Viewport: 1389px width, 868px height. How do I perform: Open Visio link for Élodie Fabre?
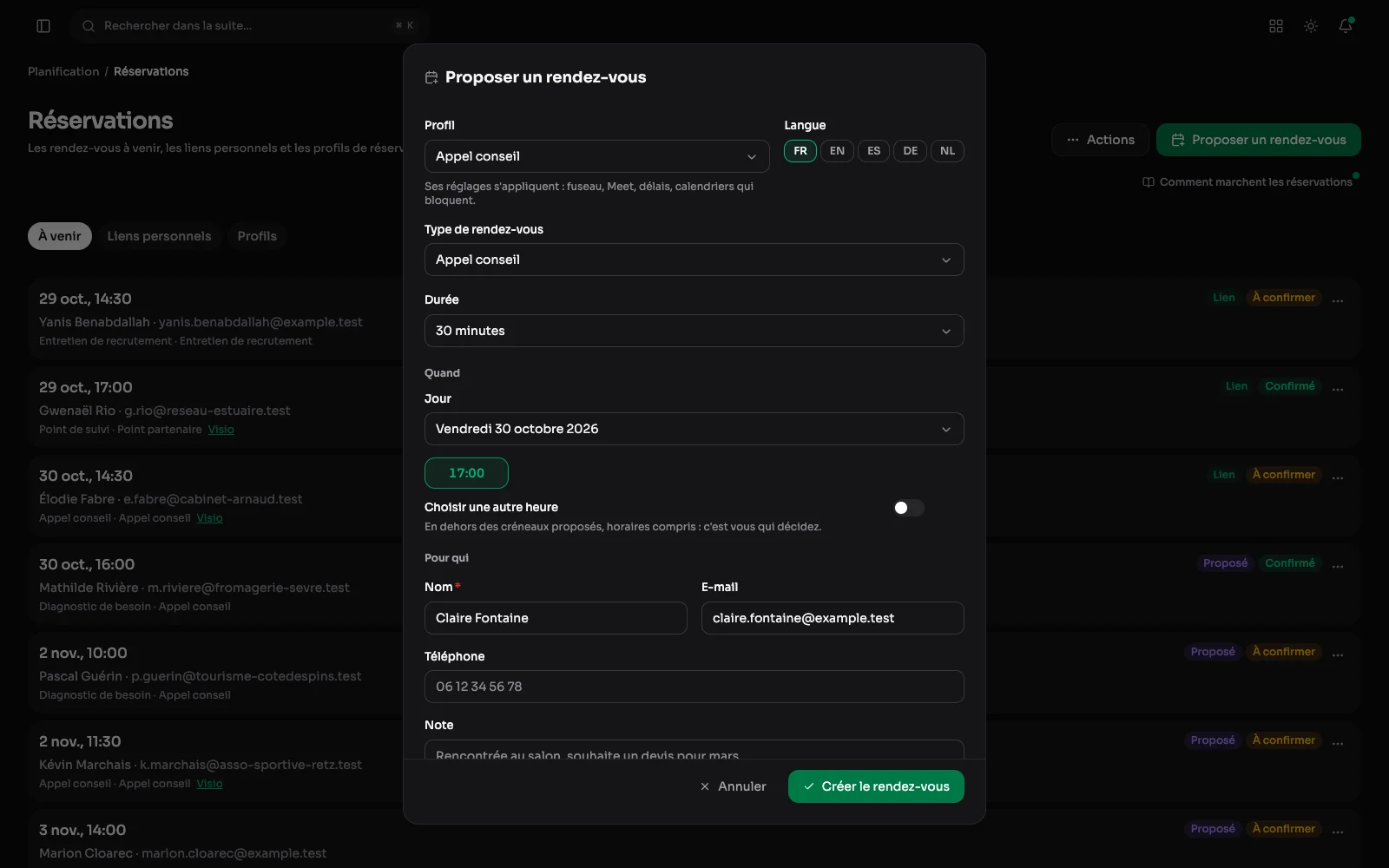click(x=209, y=518)
